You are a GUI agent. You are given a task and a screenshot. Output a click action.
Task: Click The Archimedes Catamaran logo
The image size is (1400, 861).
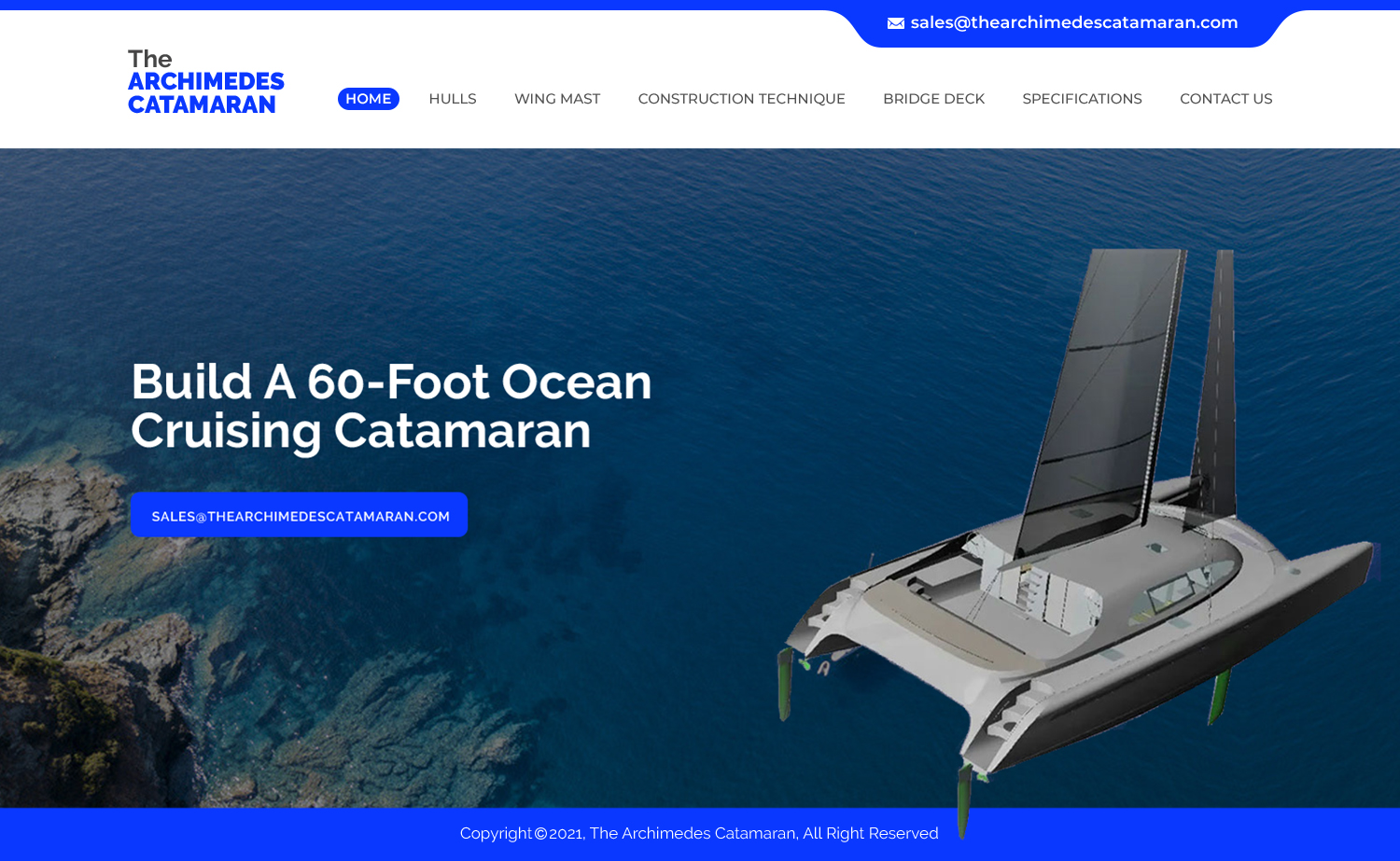tap(205, 82)
